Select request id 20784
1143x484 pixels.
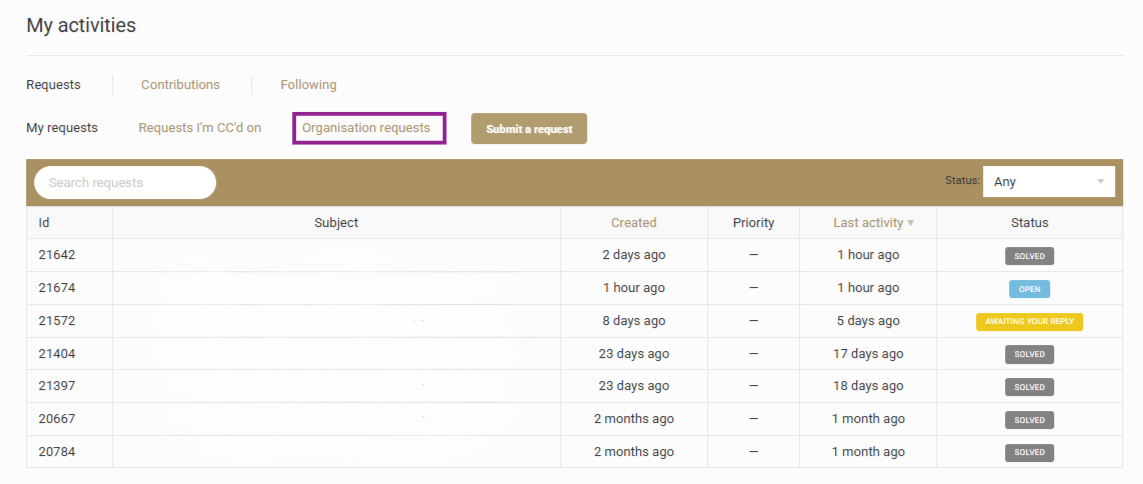(x=57, y=452)
